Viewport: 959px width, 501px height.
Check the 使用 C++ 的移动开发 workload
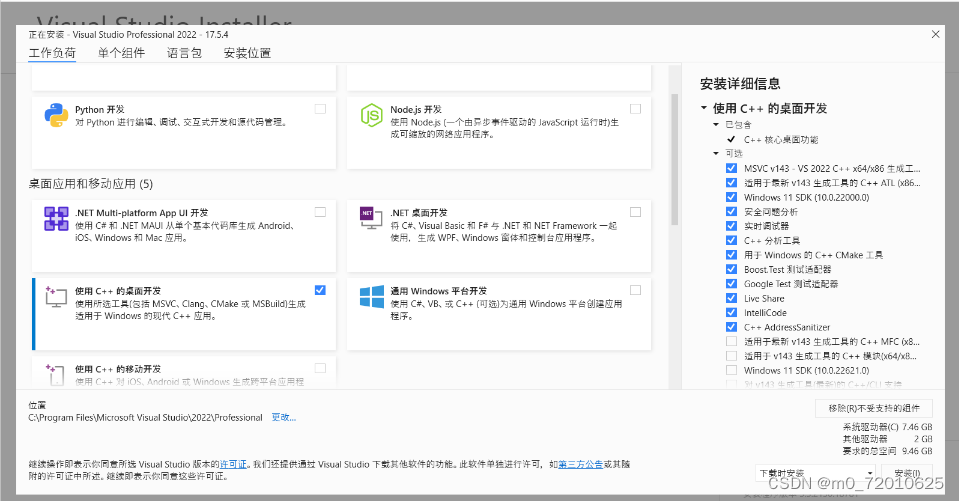tap(320, 368)
